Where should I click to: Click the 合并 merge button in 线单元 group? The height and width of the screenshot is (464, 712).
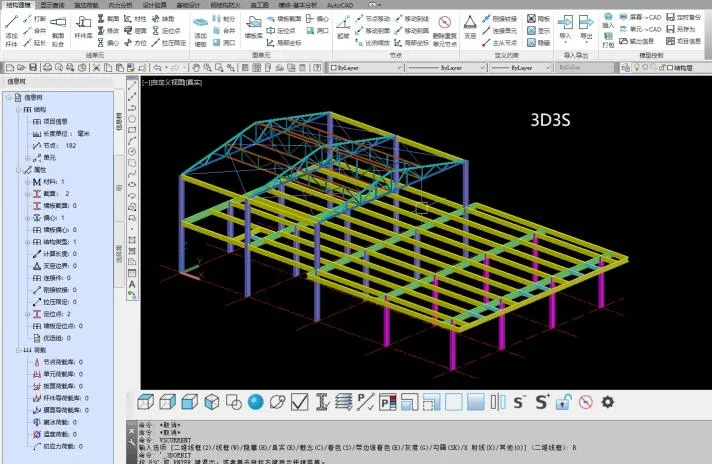click(x=35, y=30)
